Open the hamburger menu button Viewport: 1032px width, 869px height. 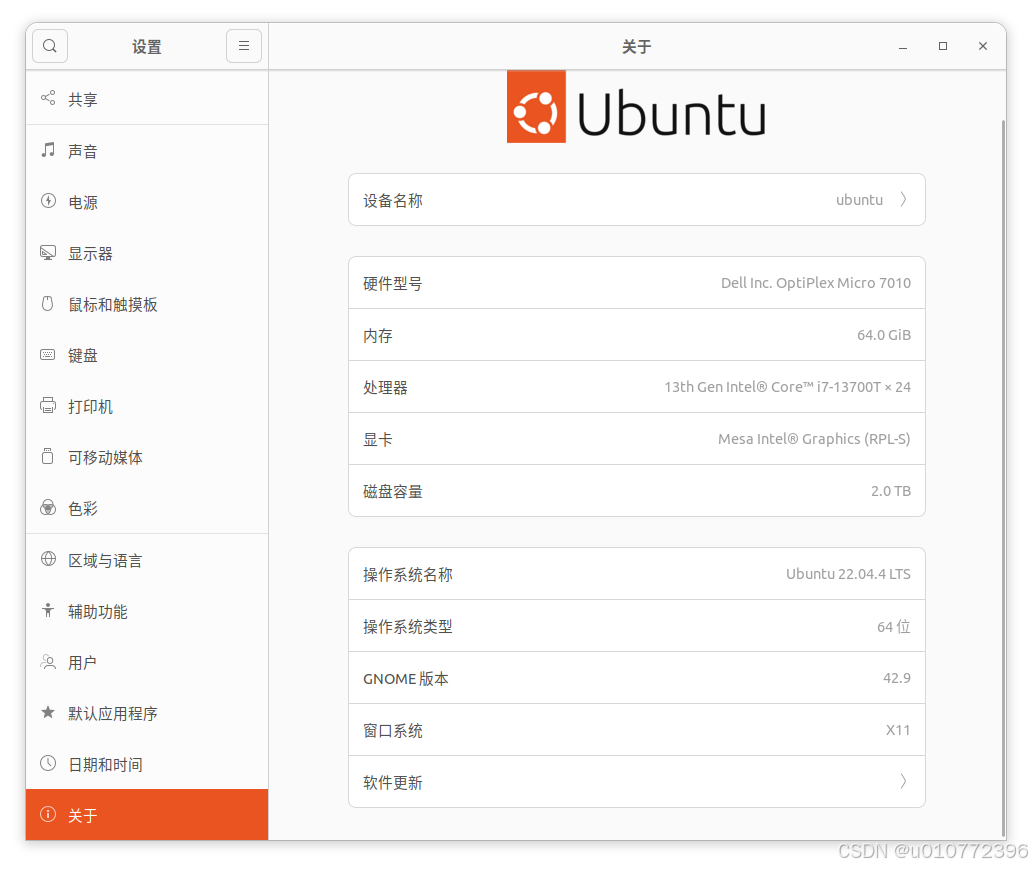[x=244, y=46]
